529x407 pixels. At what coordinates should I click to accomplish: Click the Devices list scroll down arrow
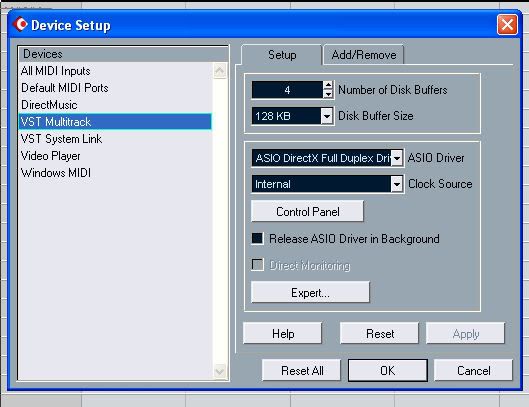tap(220, 371)
